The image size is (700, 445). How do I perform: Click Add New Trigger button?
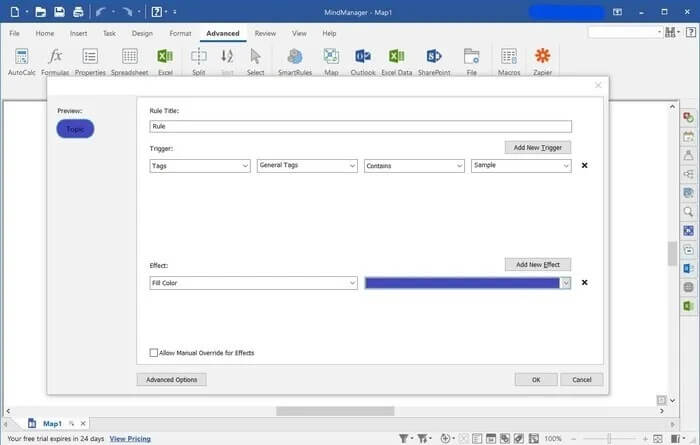(538, 147)
